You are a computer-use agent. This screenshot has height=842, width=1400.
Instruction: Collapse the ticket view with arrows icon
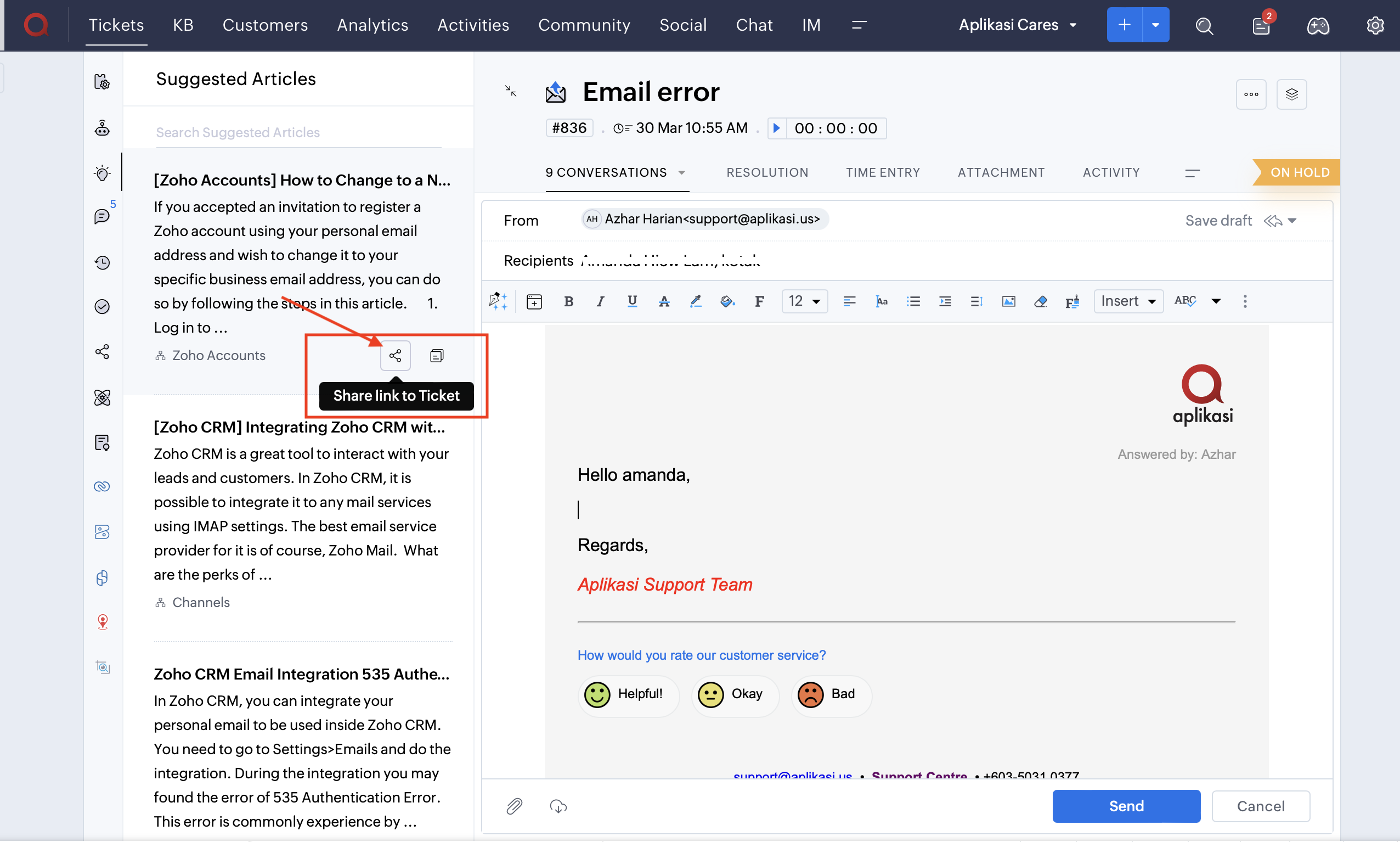(510, 91)
